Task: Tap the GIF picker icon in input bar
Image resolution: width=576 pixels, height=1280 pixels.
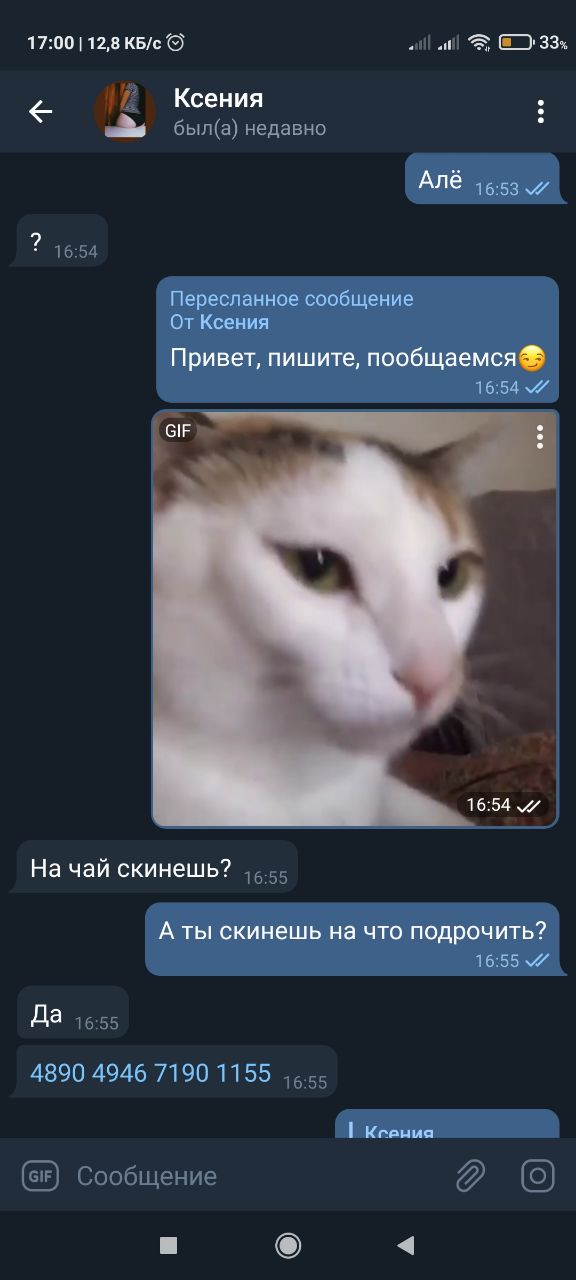Action: [40, 1176]
